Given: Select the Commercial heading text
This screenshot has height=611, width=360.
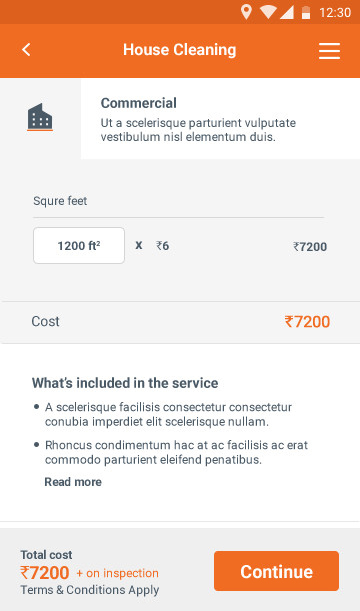Looking at the screenshot, I should [139, 103].
